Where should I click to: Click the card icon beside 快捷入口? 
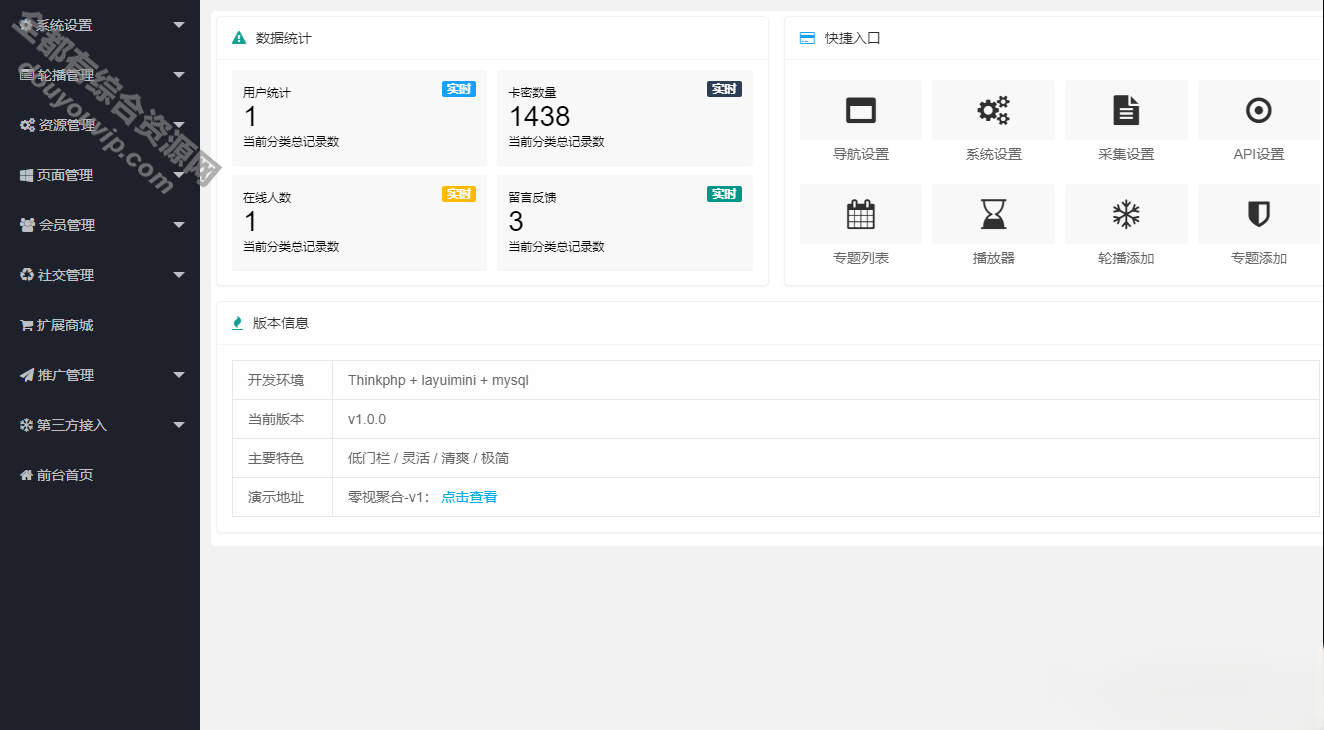pyautogui.click(x=807, y=38)
